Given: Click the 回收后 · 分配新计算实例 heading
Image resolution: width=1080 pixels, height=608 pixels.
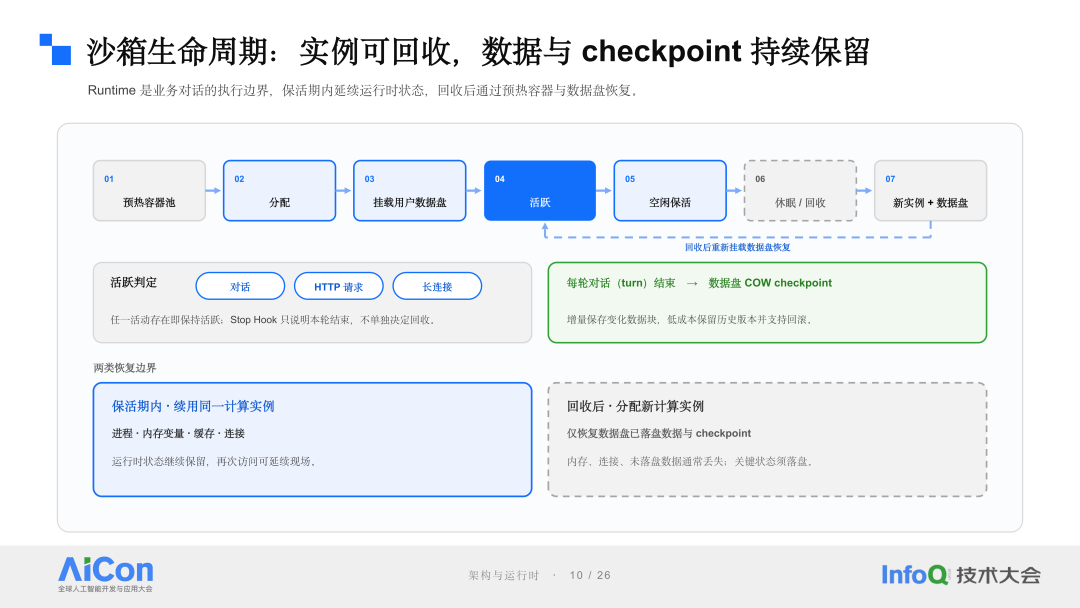Looking at the screenshot, I should [635, 406].
